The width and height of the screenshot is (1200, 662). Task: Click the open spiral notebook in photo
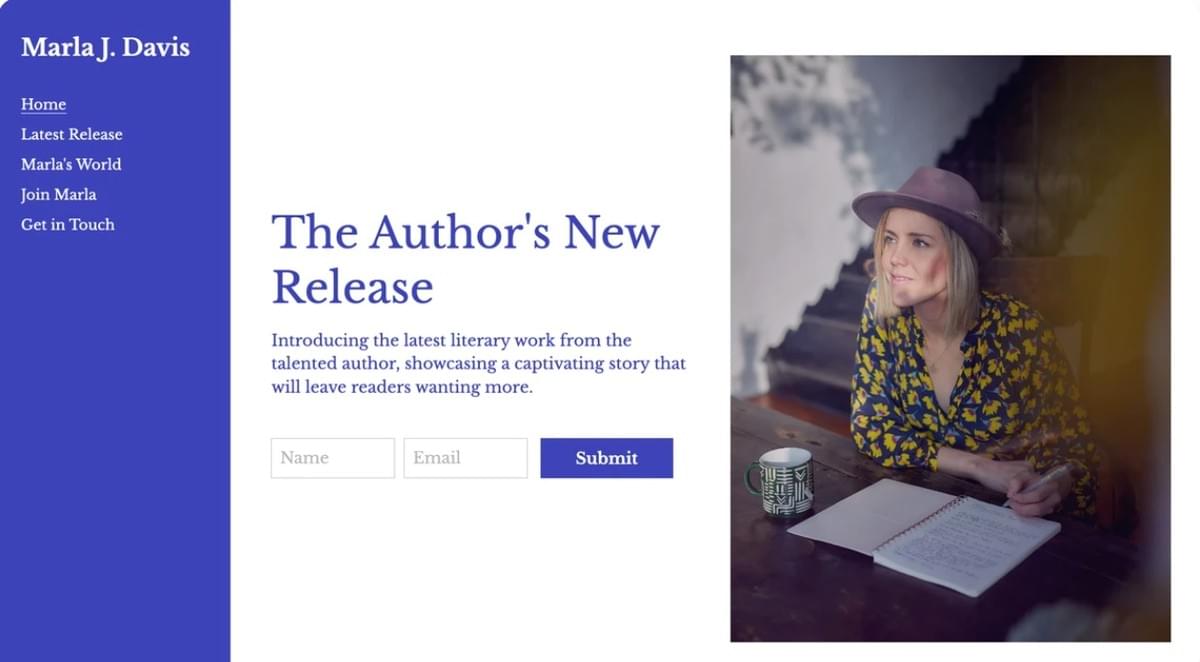pos(924,535)
